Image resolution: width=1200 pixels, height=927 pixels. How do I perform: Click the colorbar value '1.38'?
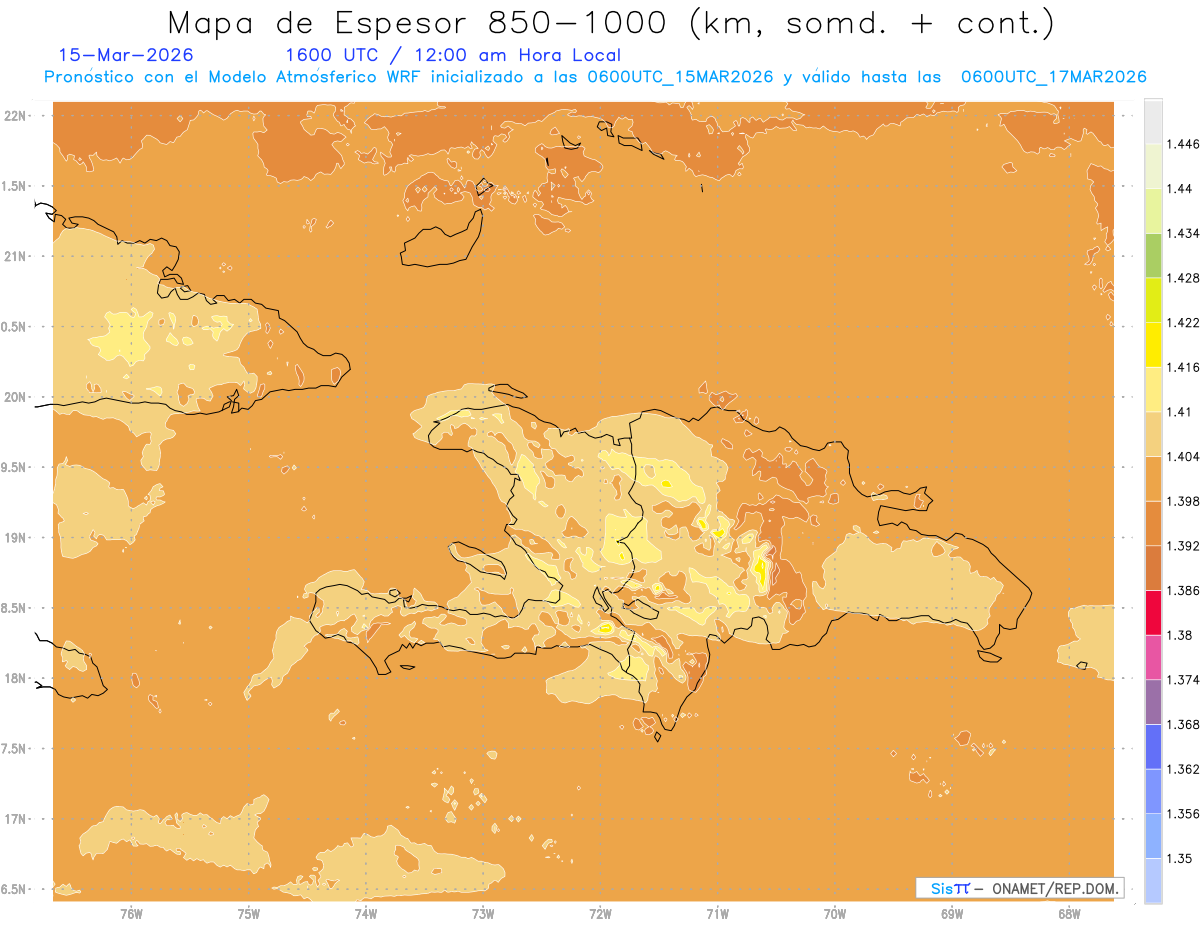(1180, 635)
